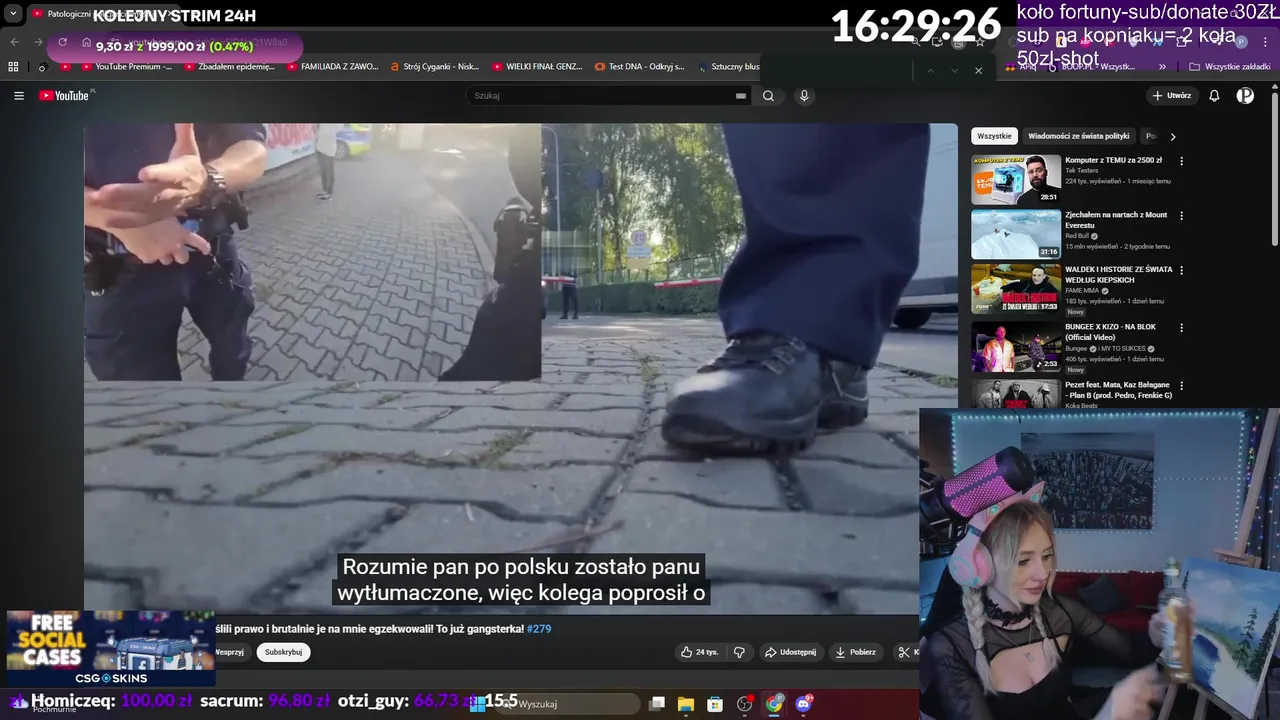Go to next find-bar match arrow
1280x720 pixels.
click(954, 71)
